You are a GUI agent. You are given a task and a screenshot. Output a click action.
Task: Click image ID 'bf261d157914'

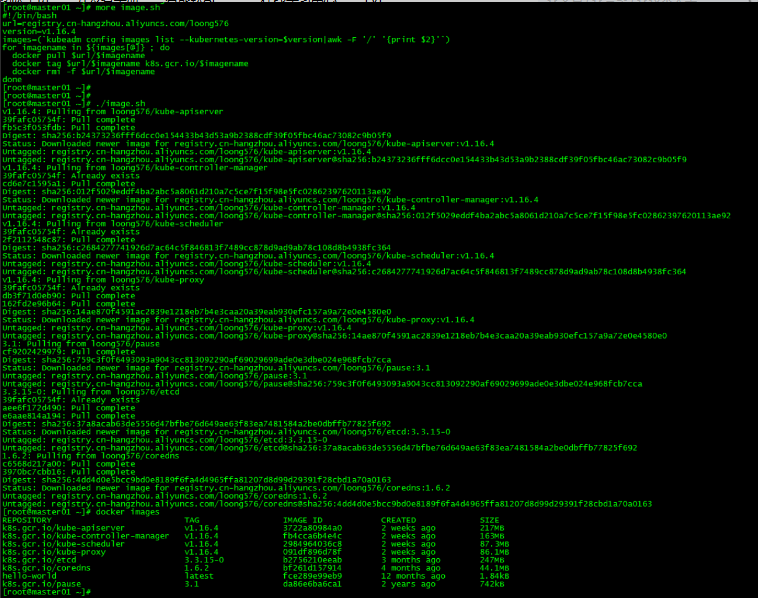coord(312,568)
